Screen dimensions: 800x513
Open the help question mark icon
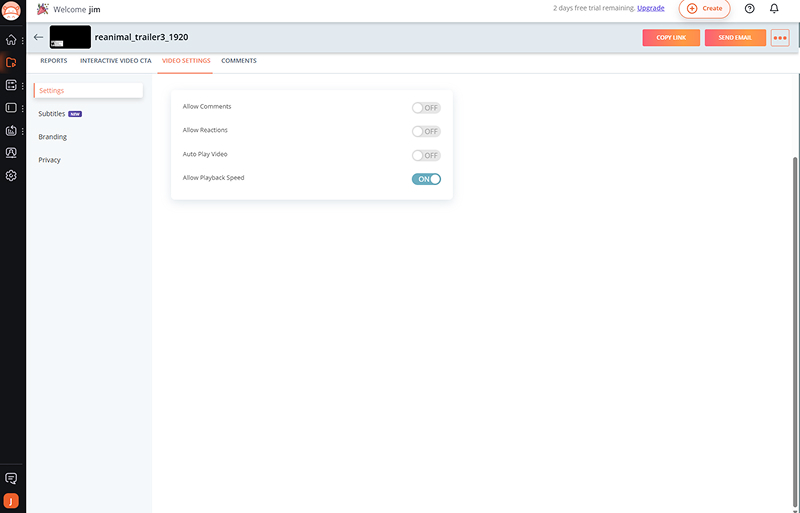pos(750,8)
